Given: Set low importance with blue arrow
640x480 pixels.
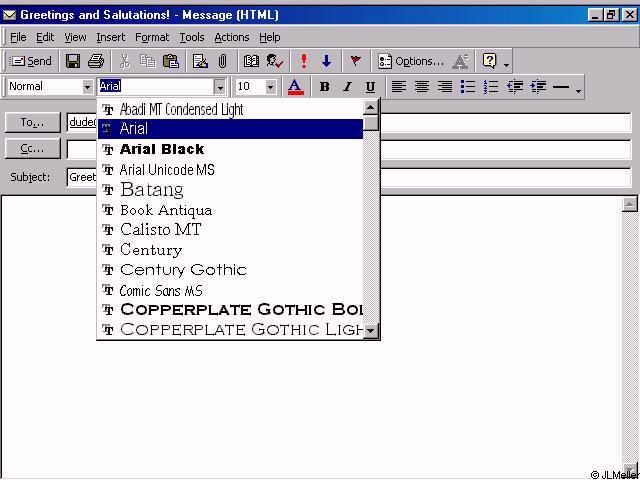Looking at the screenshot, I should (326, 61).
